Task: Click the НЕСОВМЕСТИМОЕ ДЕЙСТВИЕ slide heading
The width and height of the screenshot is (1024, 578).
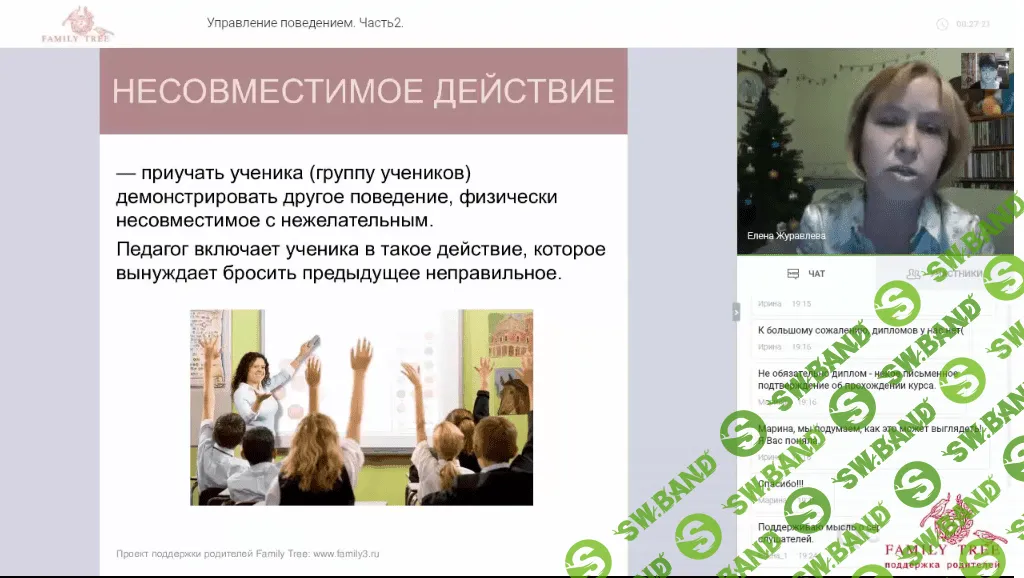Action: coord(363,91)
